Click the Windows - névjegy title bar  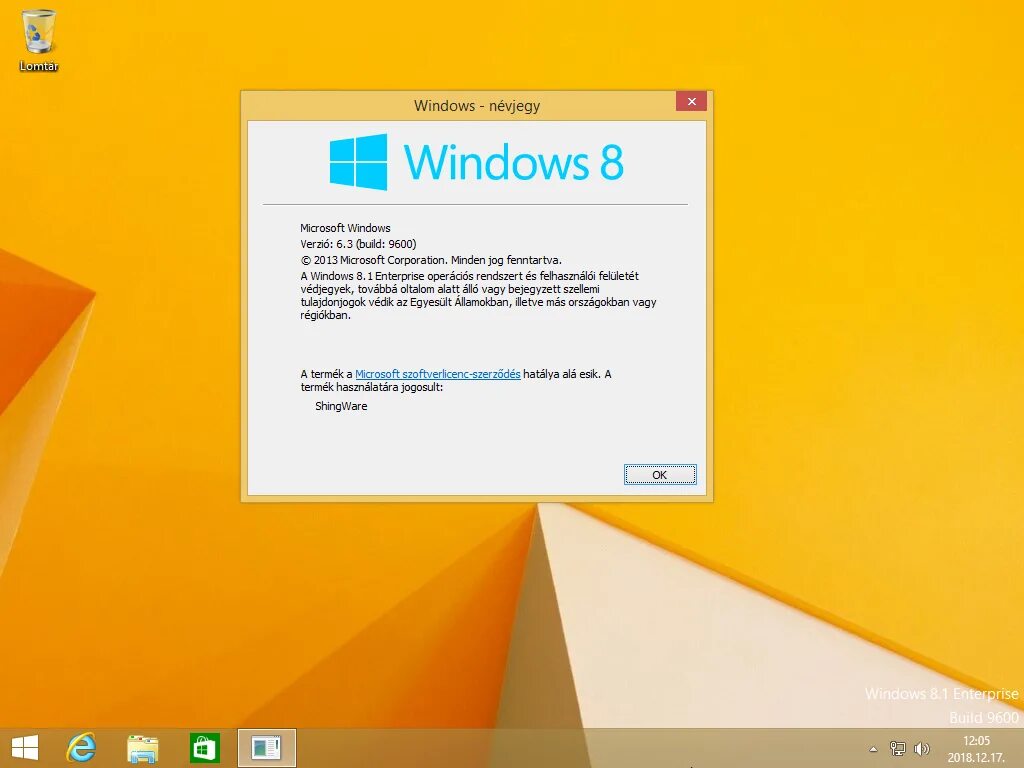477,105
